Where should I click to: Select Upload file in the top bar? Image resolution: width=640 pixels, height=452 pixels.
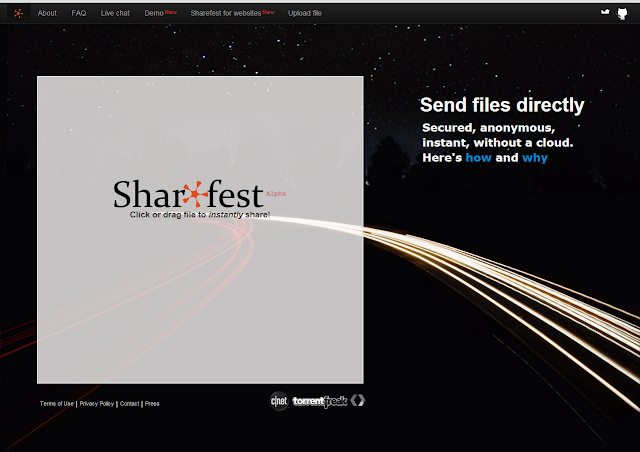click(305, 13)
